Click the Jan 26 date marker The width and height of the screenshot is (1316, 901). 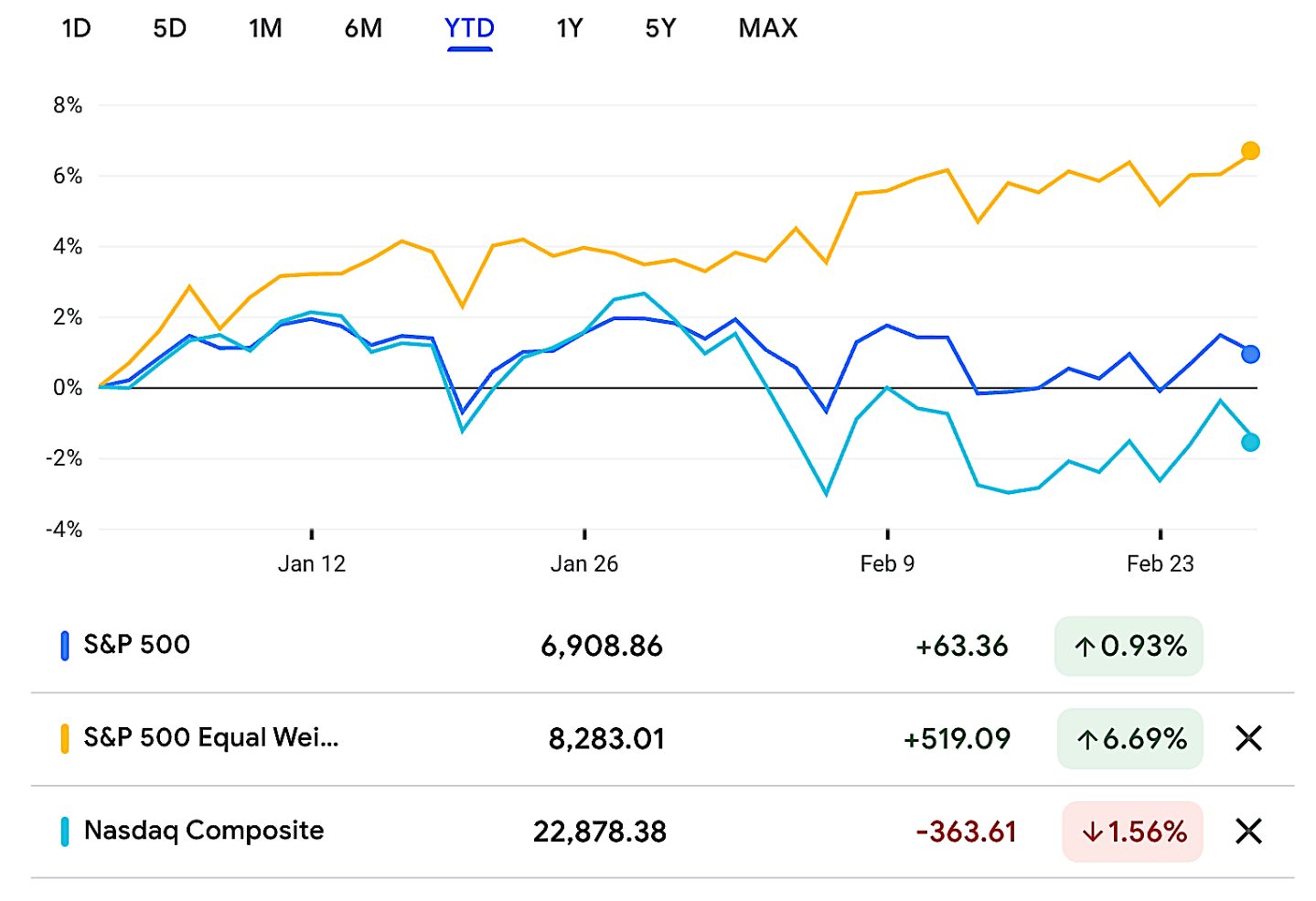[x=584, y=563]
